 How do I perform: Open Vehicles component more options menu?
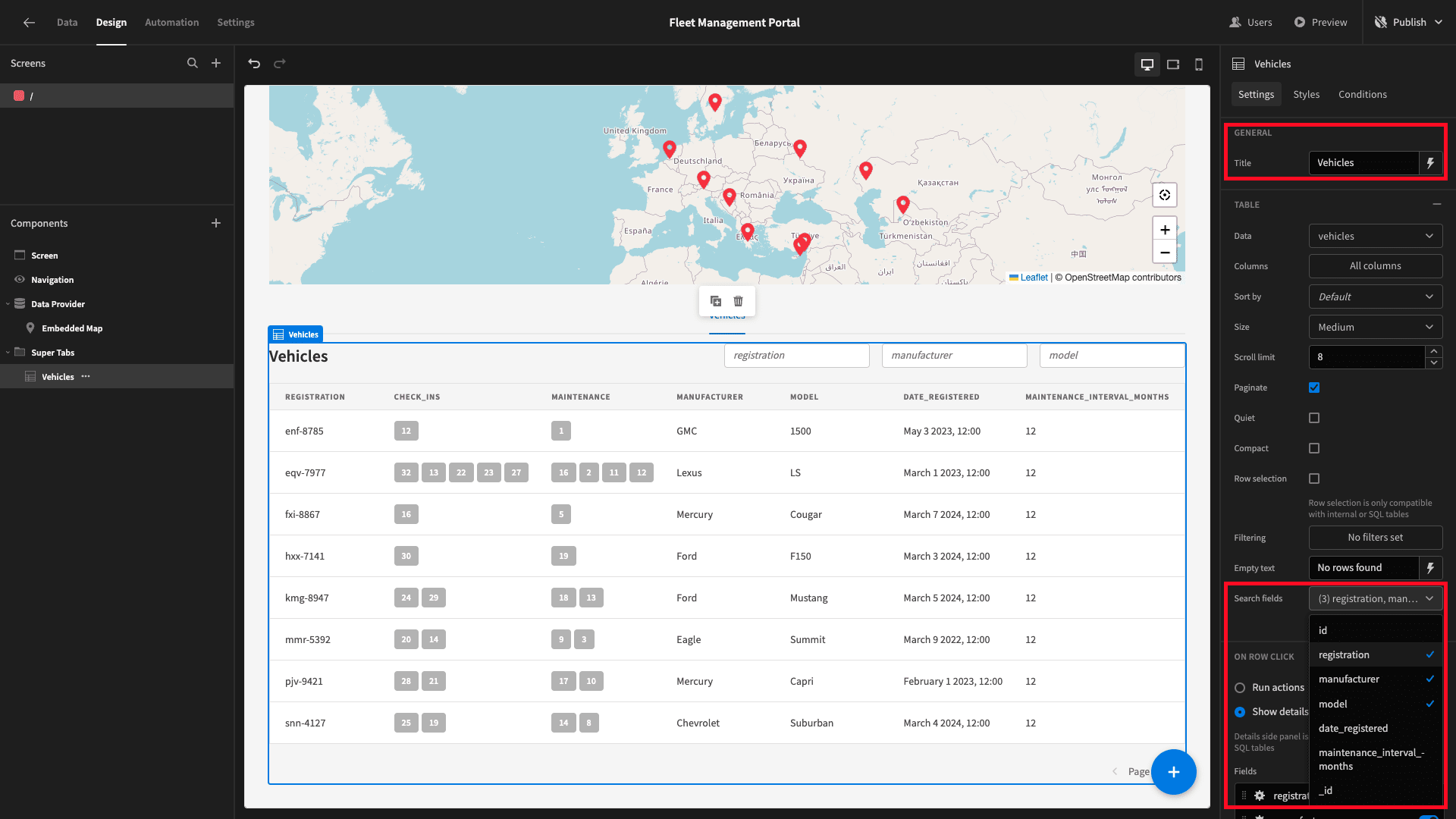86,376
